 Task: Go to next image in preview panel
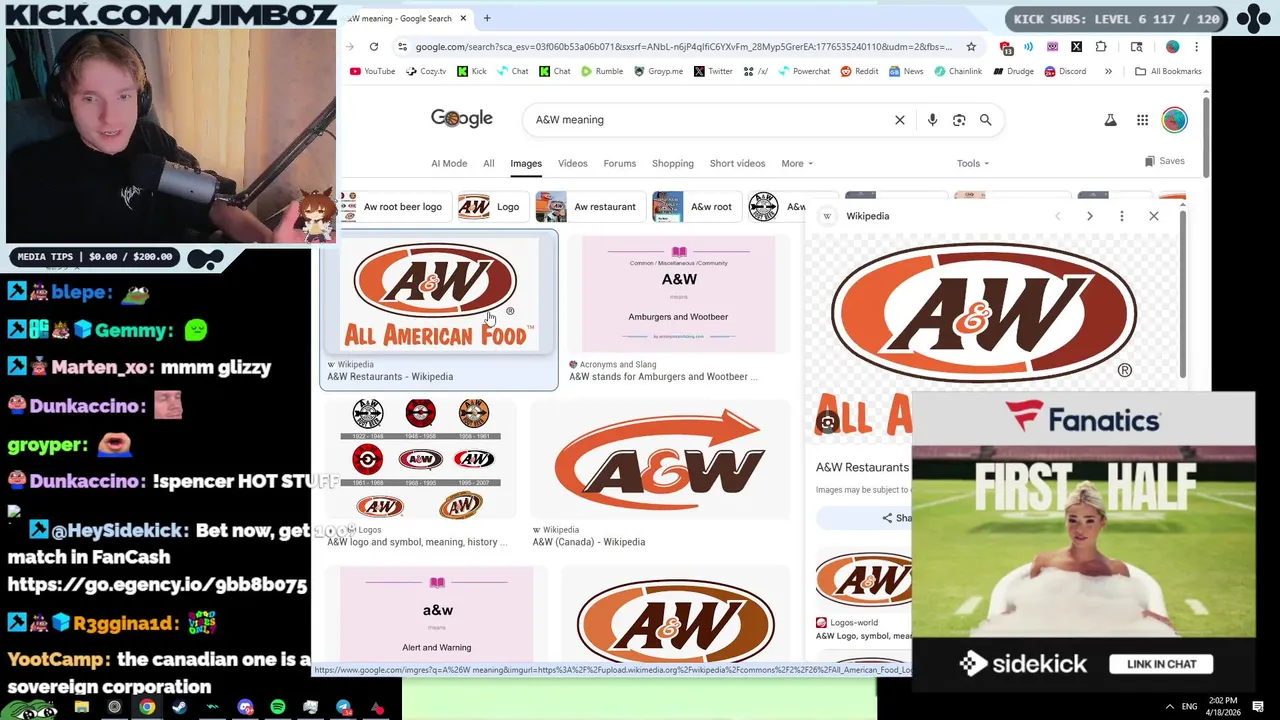(x=1089, y=216)
